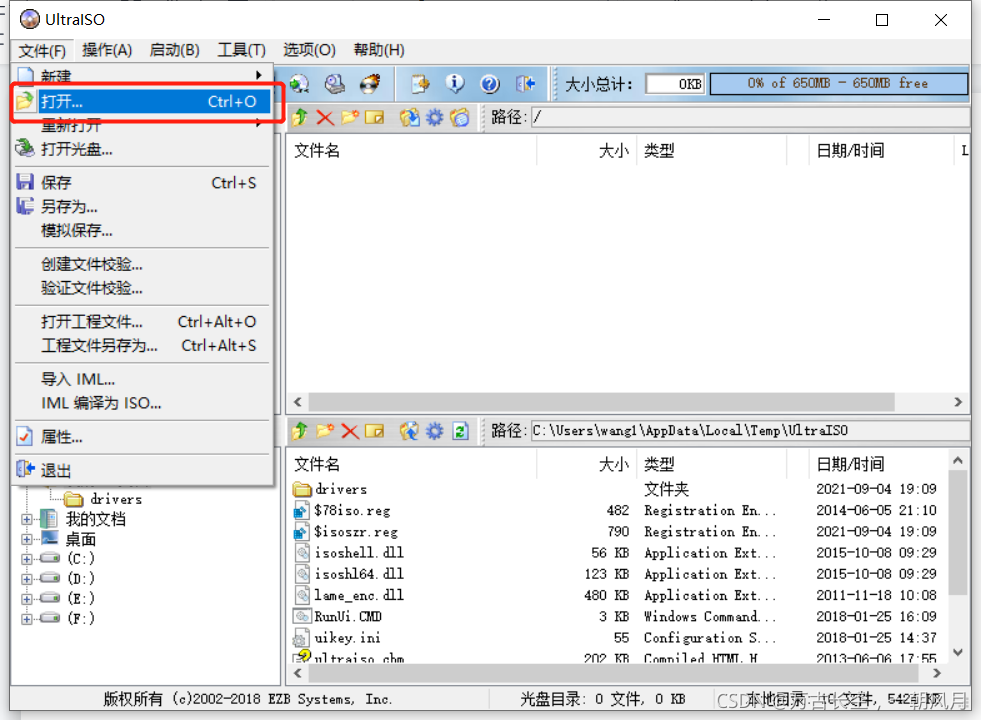Expand the (C:) drive node
The height and width of the screenshot is (720, 981).
click(x=26, y=559)
